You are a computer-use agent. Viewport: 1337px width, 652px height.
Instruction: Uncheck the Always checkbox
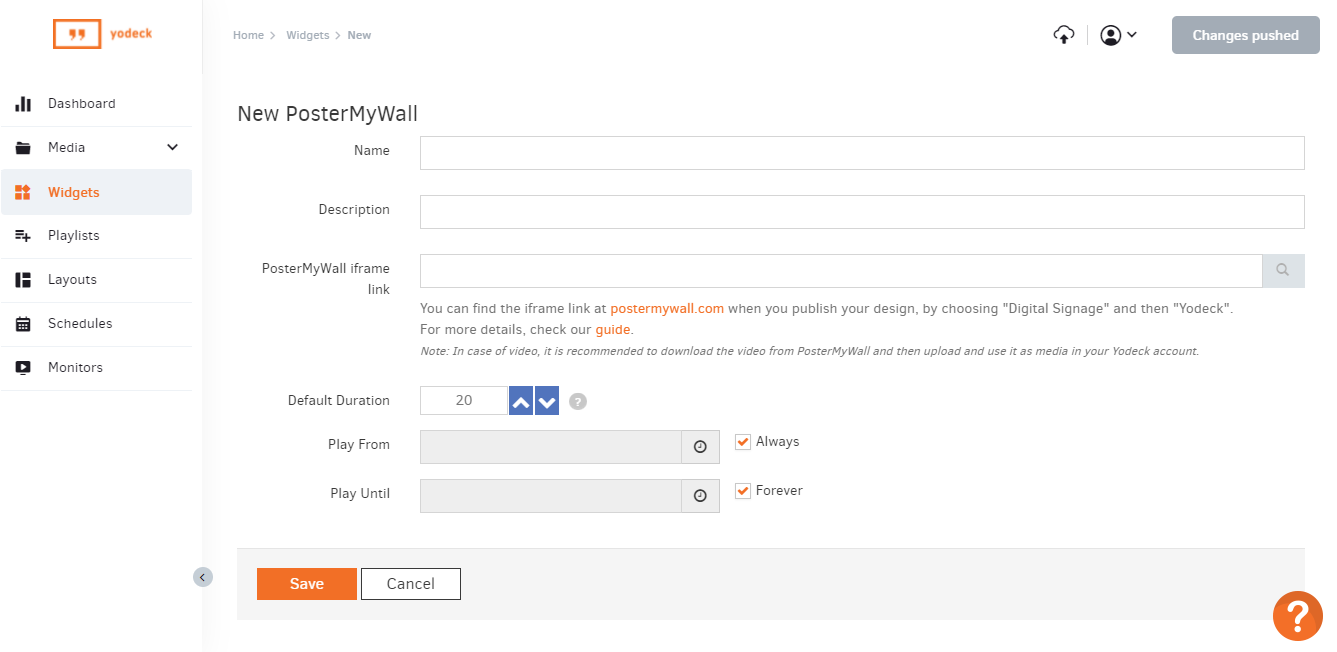(743, 442)
